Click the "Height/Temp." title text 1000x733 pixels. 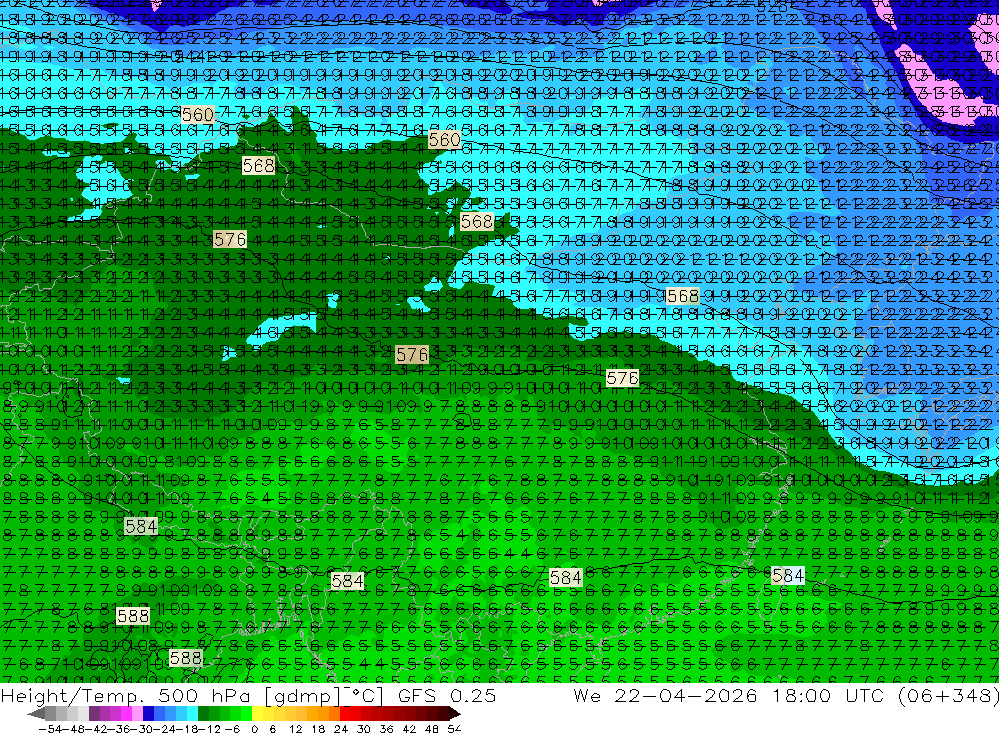(x=70, y=695)
